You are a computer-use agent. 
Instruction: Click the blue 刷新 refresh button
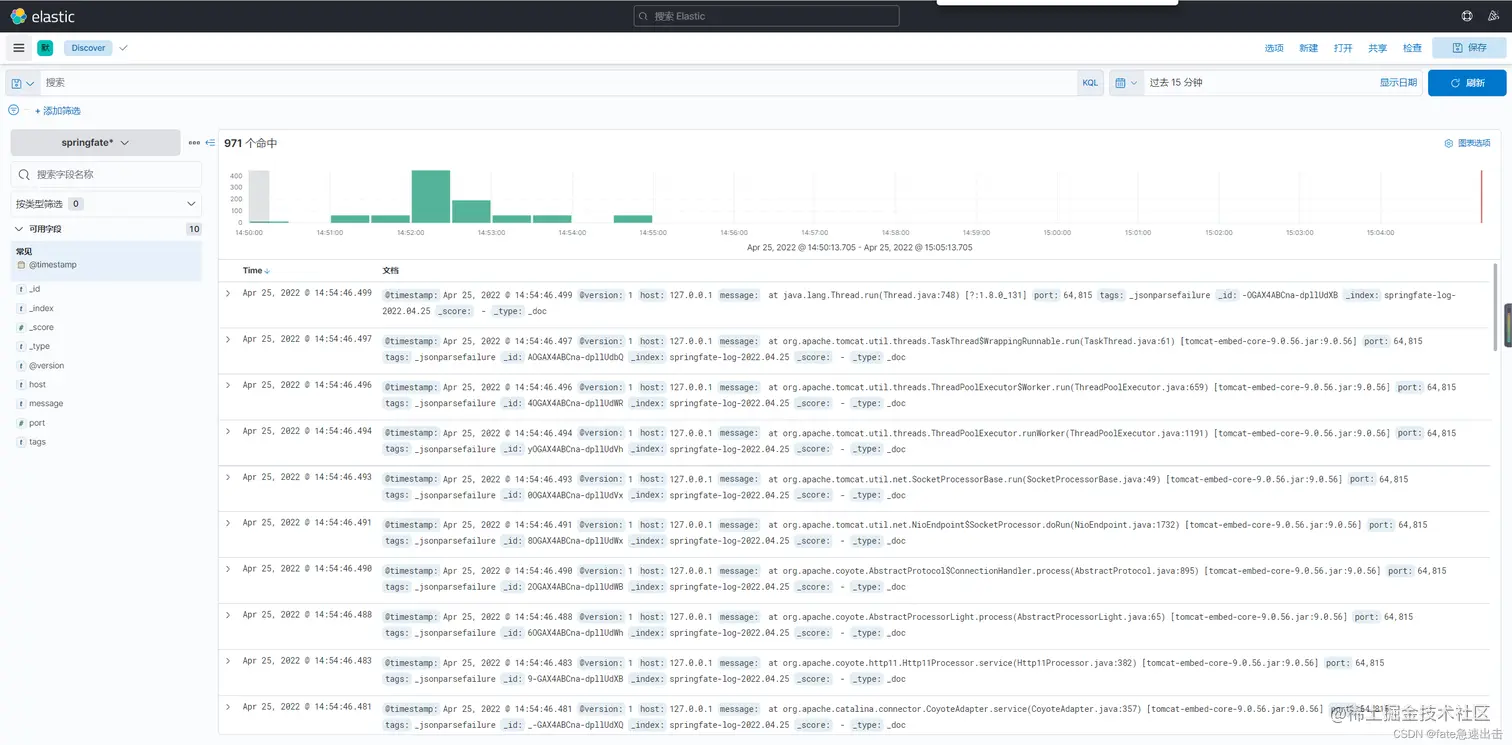coord(1467,83)
